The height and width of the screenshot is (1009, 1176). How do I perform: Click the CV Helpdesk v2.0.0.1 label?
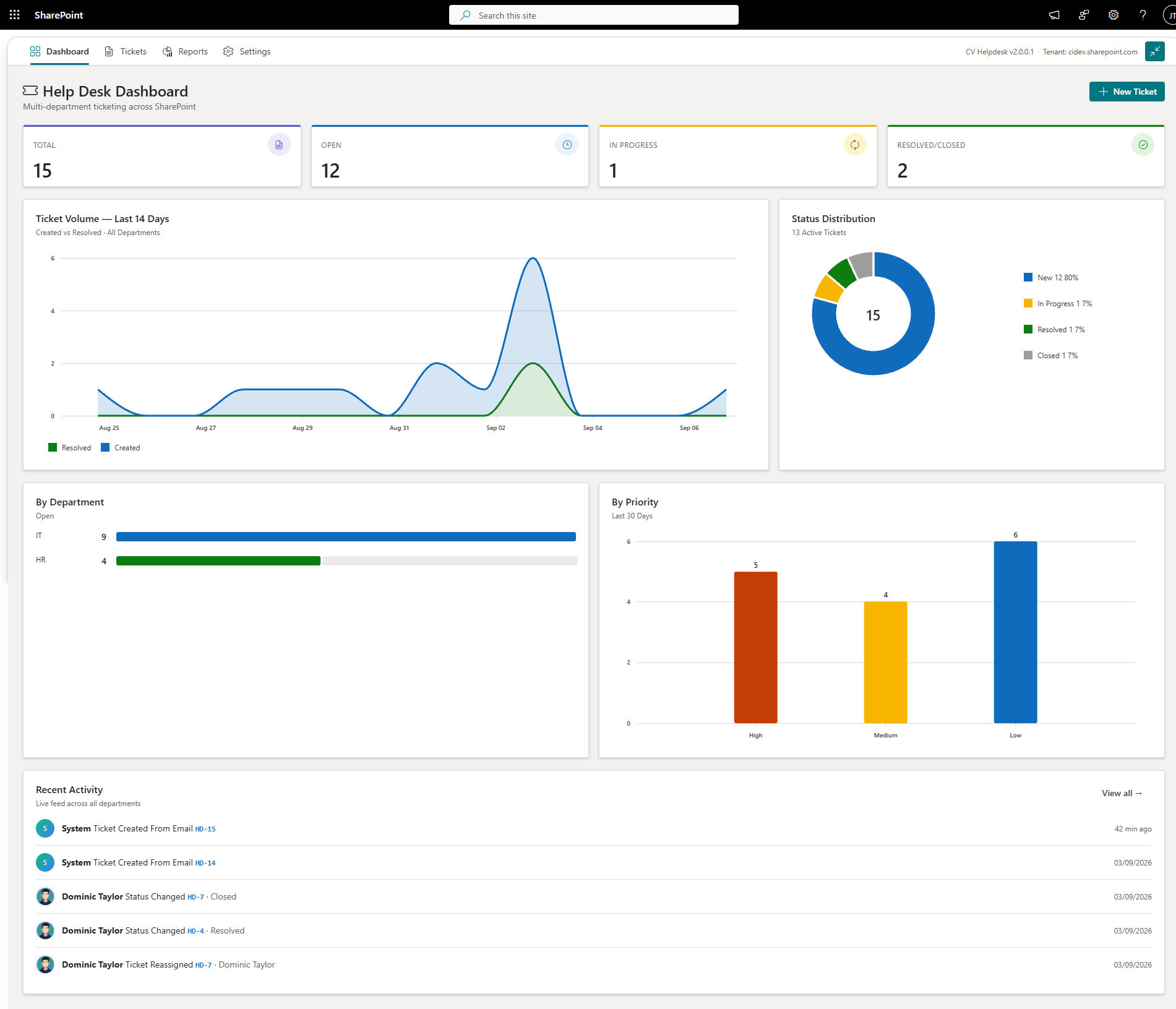pos(1000,52)
